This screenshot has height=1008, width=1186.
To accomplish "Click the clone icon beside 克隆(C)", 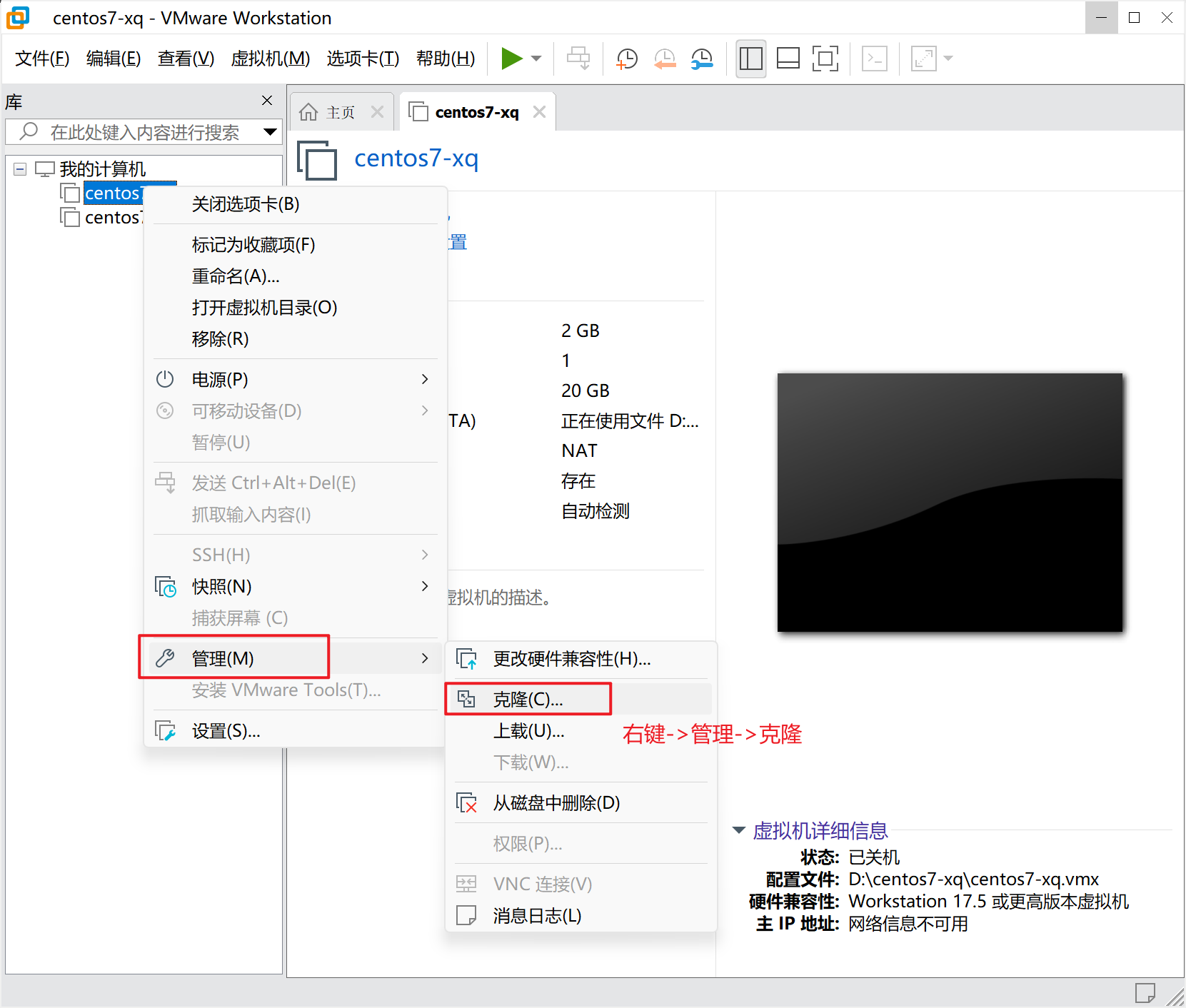I will click(466, 699).
